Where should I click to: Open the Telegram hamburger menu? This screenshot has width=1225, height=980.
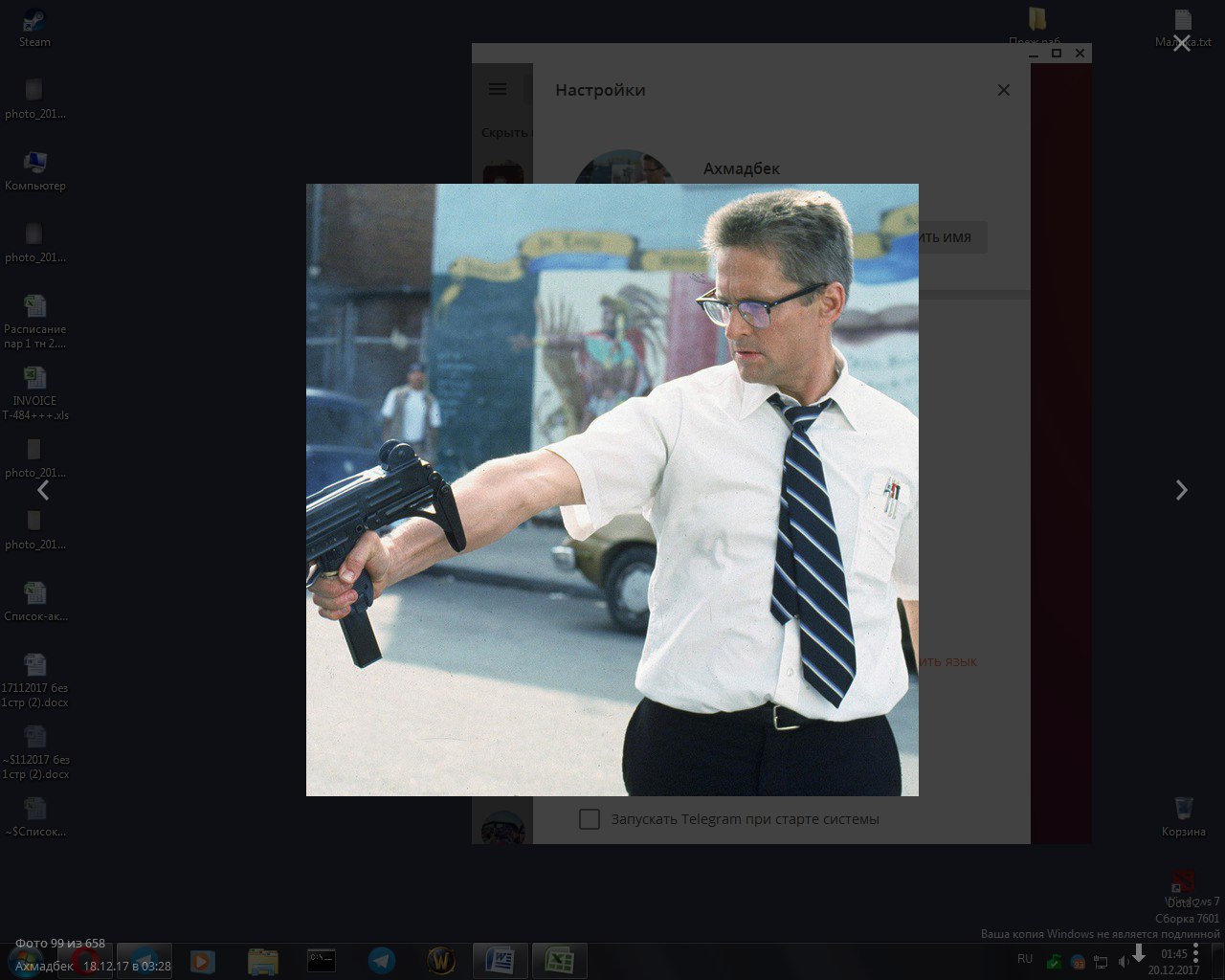point(498,89)
